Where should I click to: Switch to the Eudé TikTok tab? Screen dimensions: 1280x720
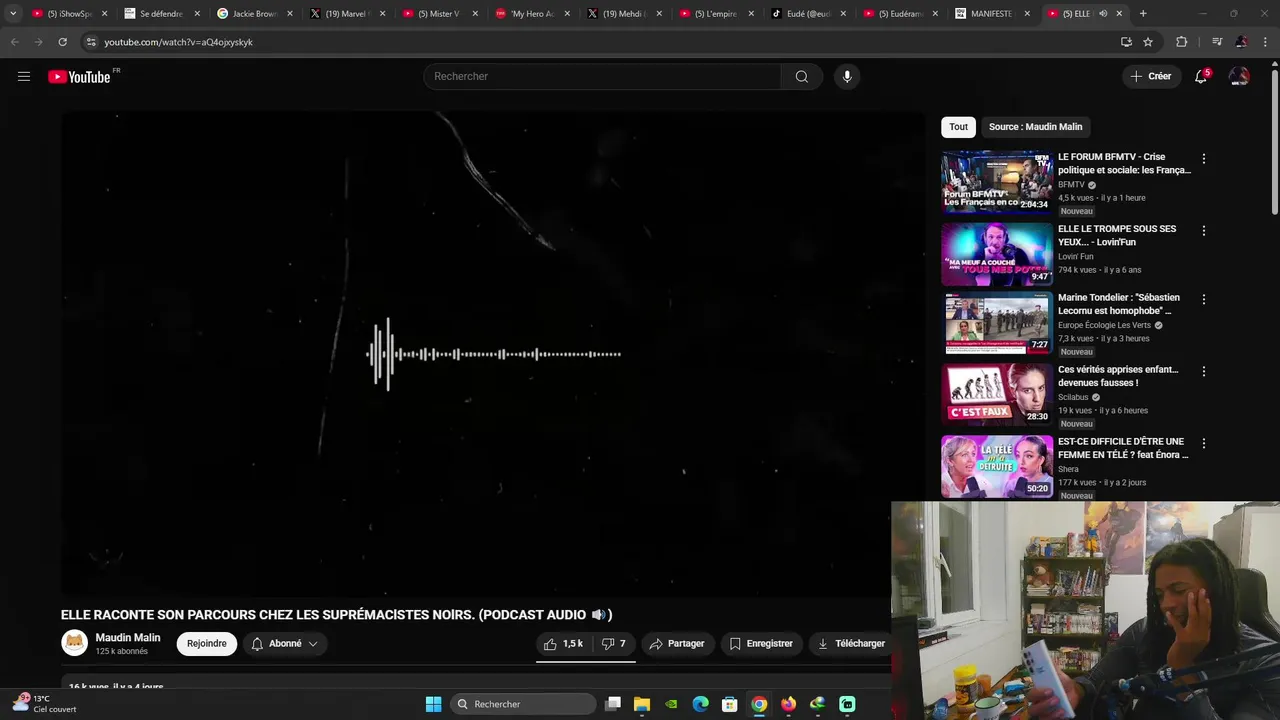pos(809,14)
